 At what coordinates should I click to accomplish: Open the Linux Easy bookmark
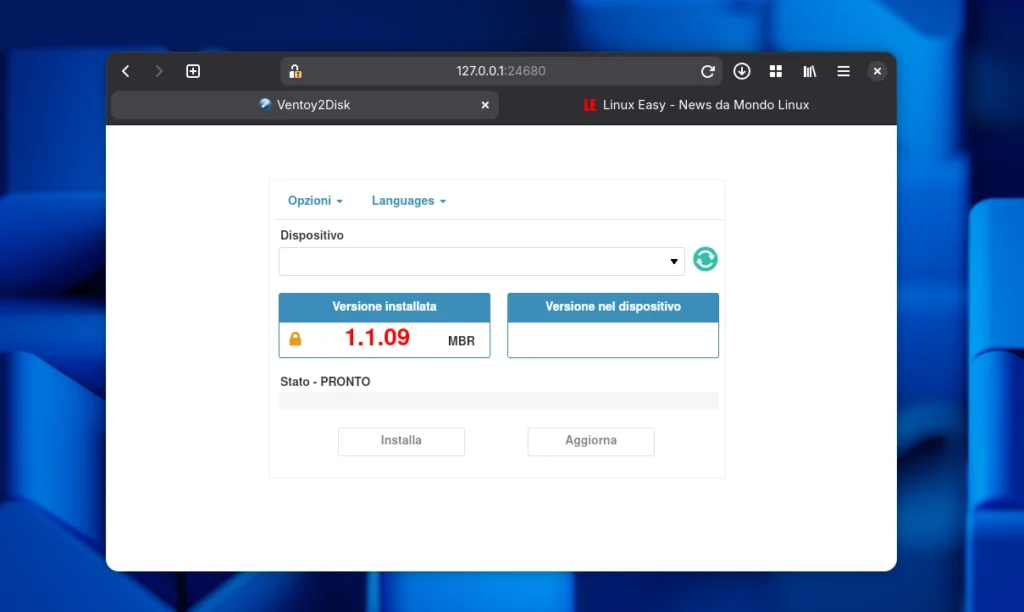[x=695, y=104]
